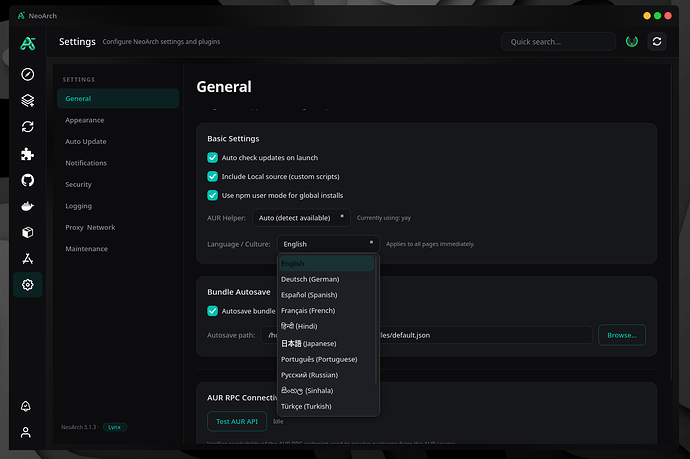Viewport: 690px width, 459px height.
Task: Choose Português (Portuguese) language option
Action: [327, 360]
